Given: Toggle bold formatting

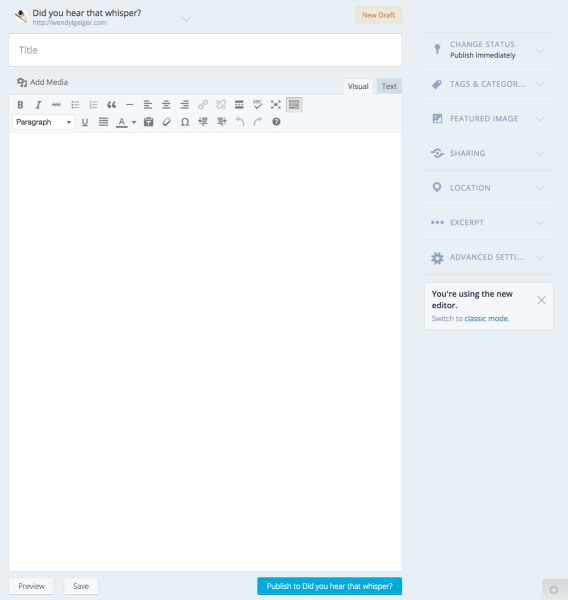Looking at the screenshot, I should (20, 104).
